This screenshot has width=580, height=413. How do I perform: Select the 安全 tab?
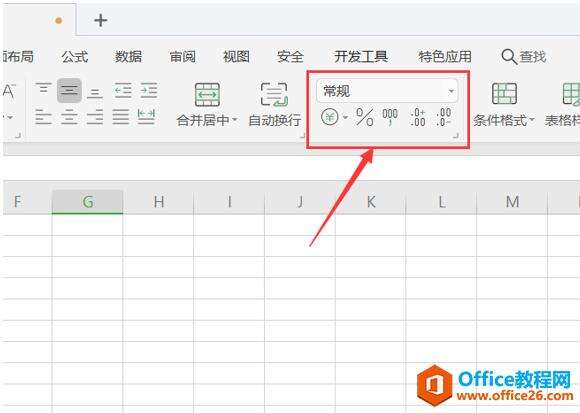290,57
